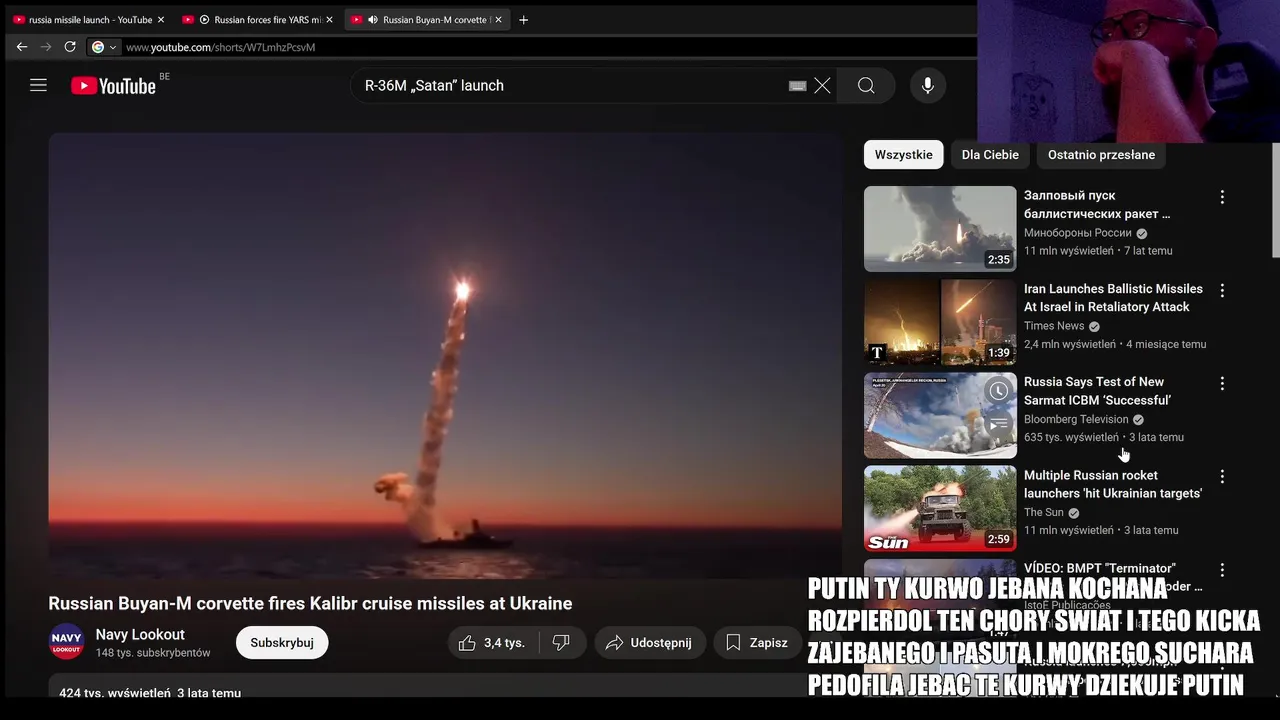Go forward with the browser forward arrow
1280x720 pixels.
[46, 47]
